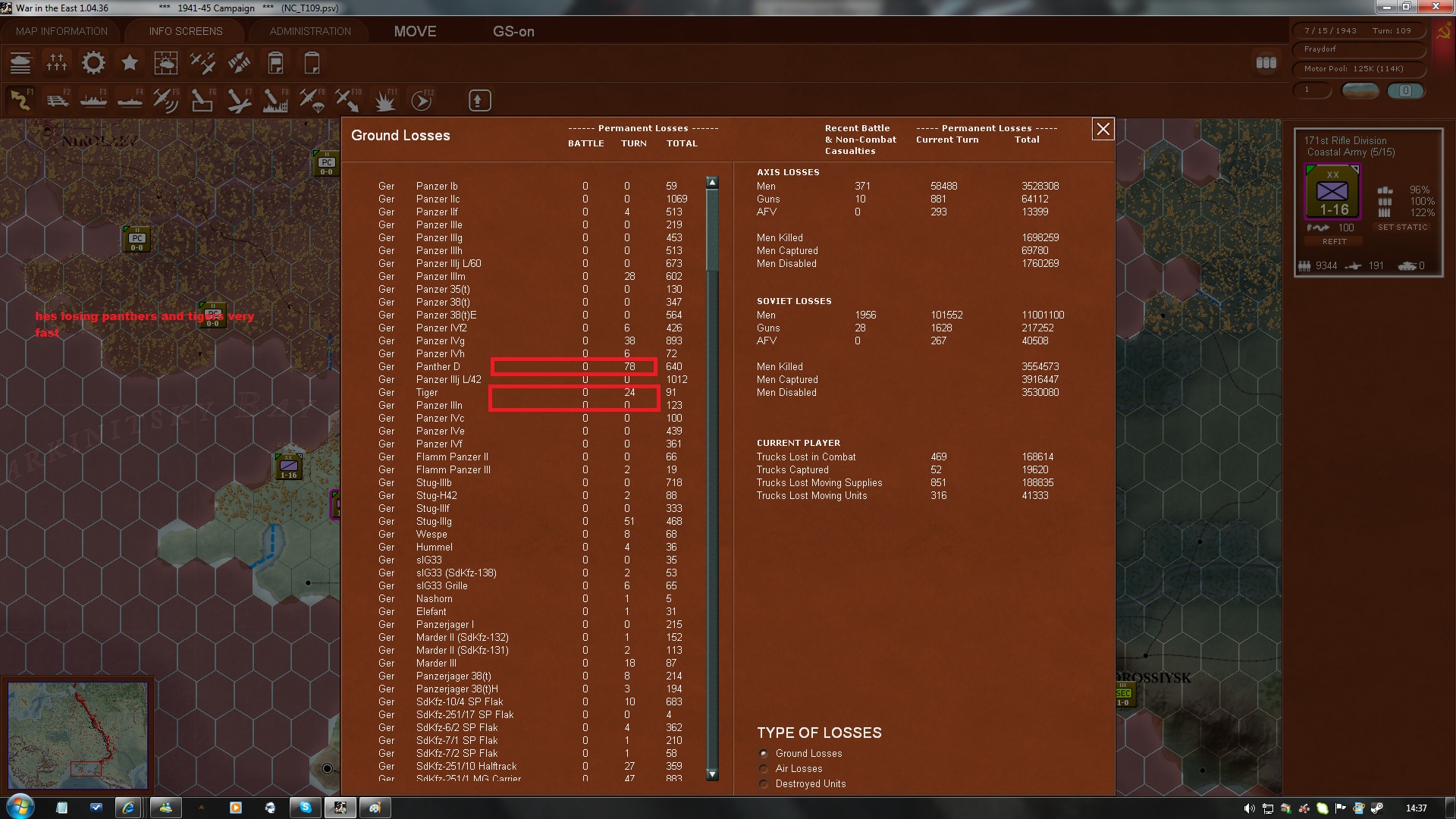Viewport: 1456px width, 819px height.
Task: Select the F5 air recon mode icon
Action: pyautogui.click(x=166, y=100)
